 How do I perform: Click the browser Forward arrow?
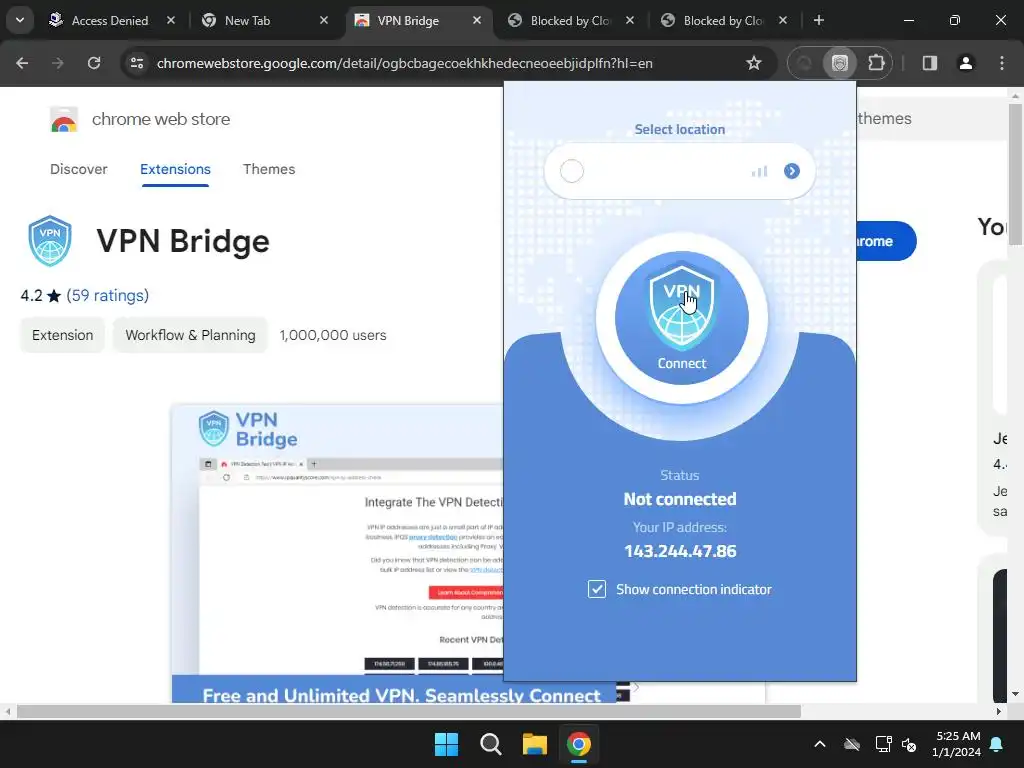pos(58,63)
